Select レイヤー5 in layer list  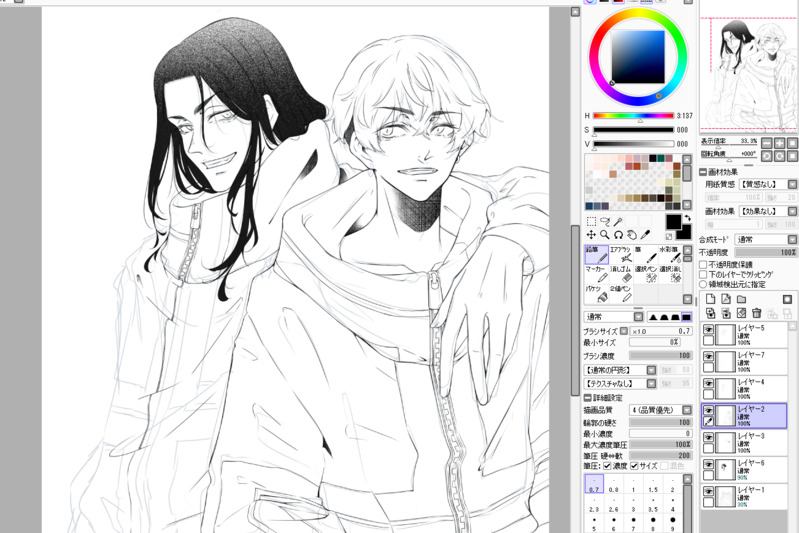point(744,335)
